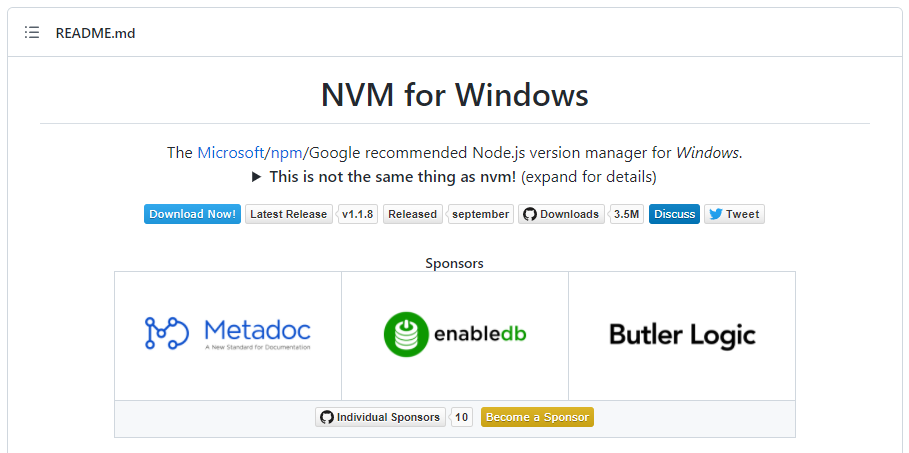Click the README.md file name
Image resolution: width=909 pixels, height=453 pixels.
pyautogui.click(x=96, y=33)
